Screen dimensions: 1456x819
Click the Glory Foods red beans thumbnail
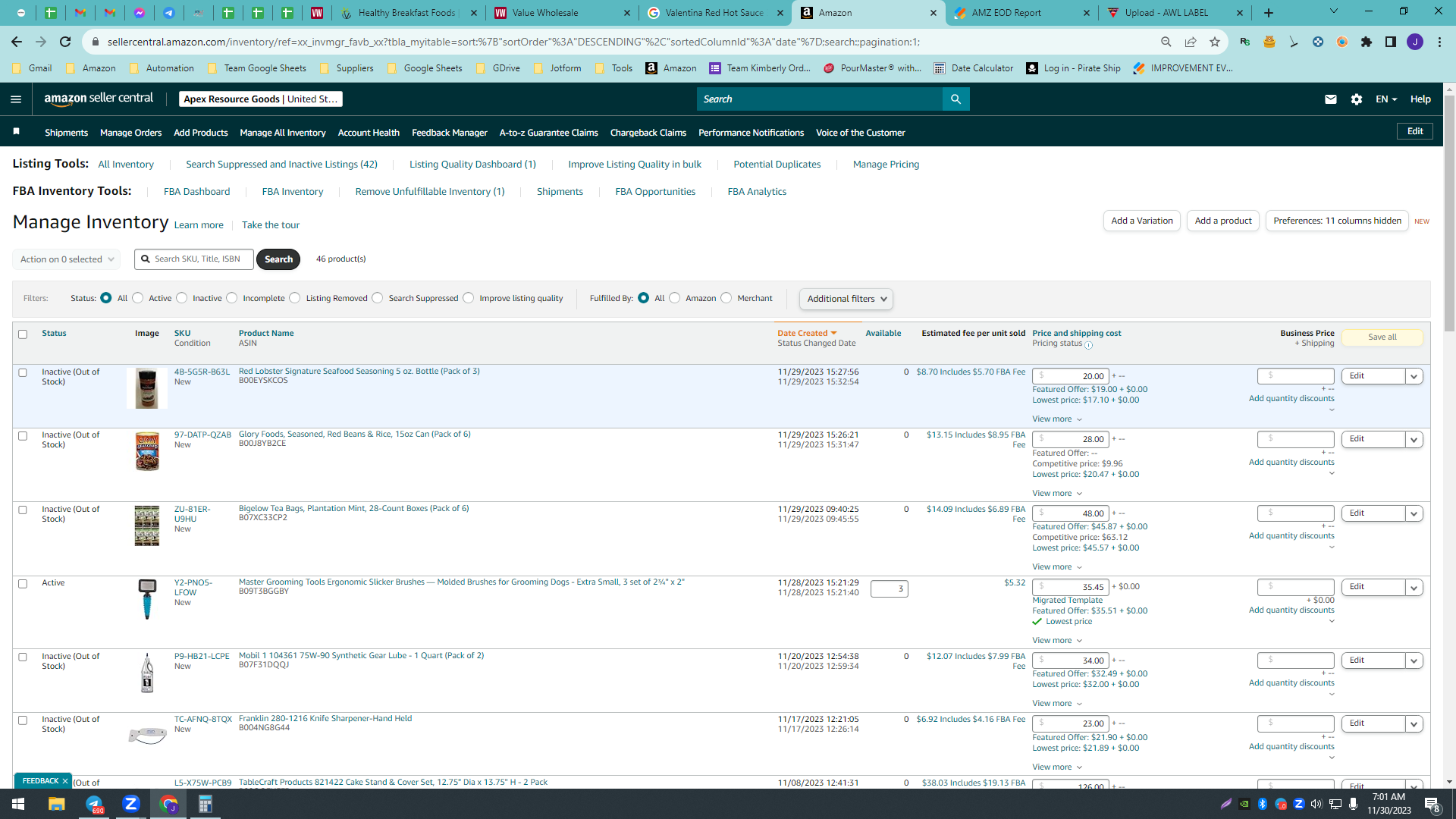point(147,451)
